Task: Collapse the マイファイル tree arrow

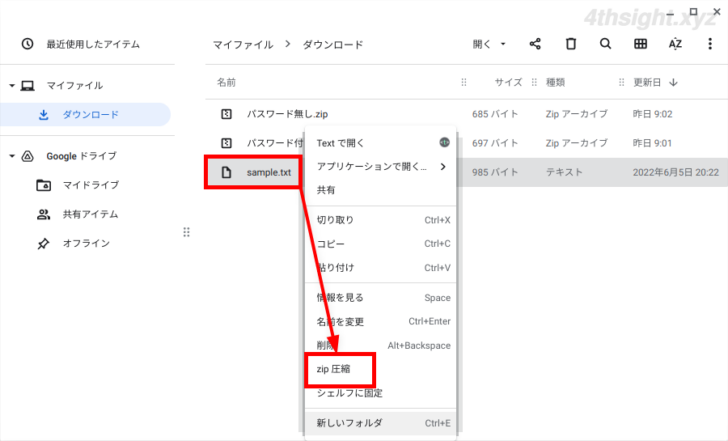Action: (12, 85)
